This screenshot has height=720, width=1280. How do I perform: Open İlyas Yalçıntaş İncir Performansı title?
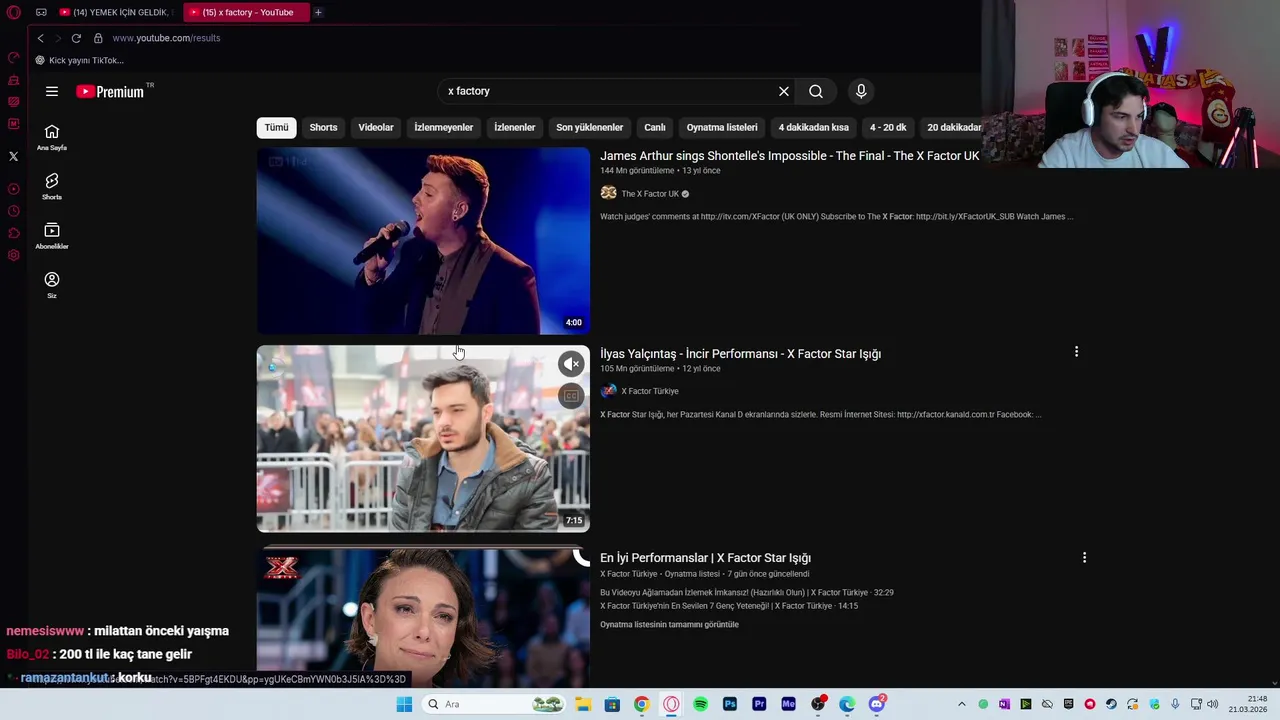click(740, 354)
